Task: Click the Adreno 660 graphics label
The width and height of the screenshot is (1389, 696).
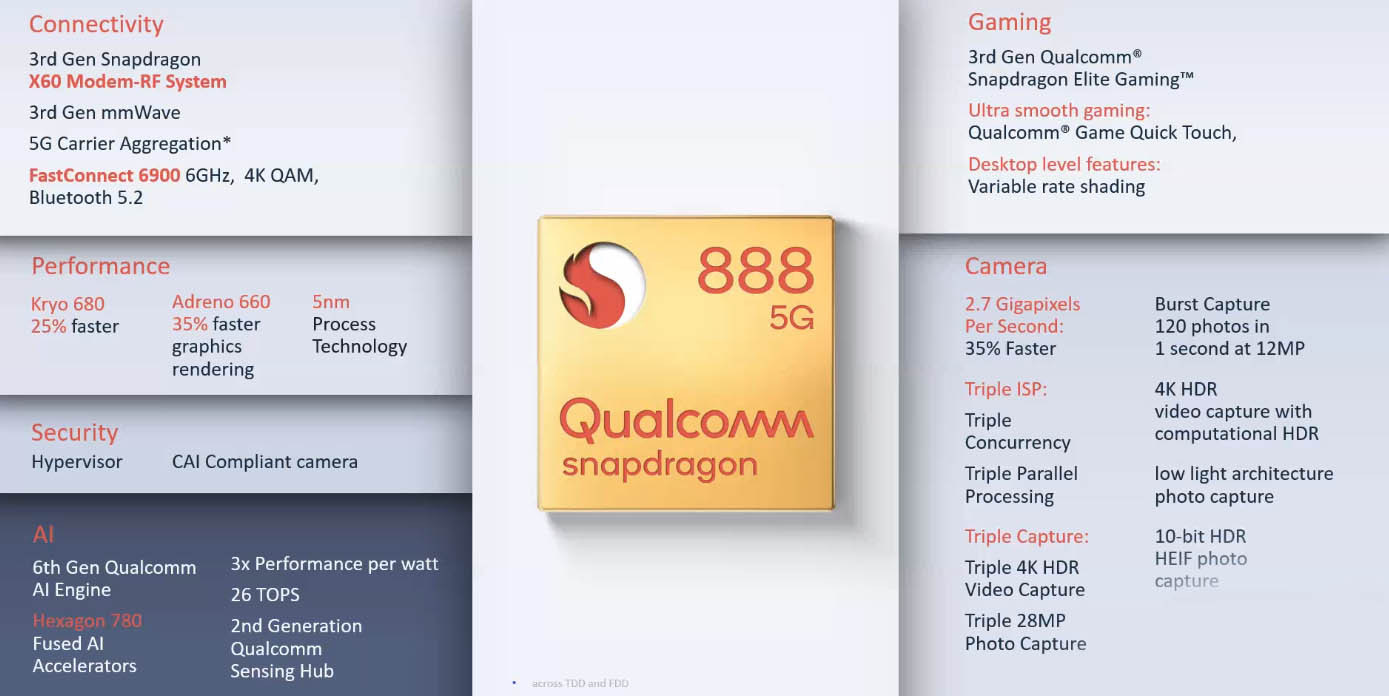Action: tap(221, 302)
